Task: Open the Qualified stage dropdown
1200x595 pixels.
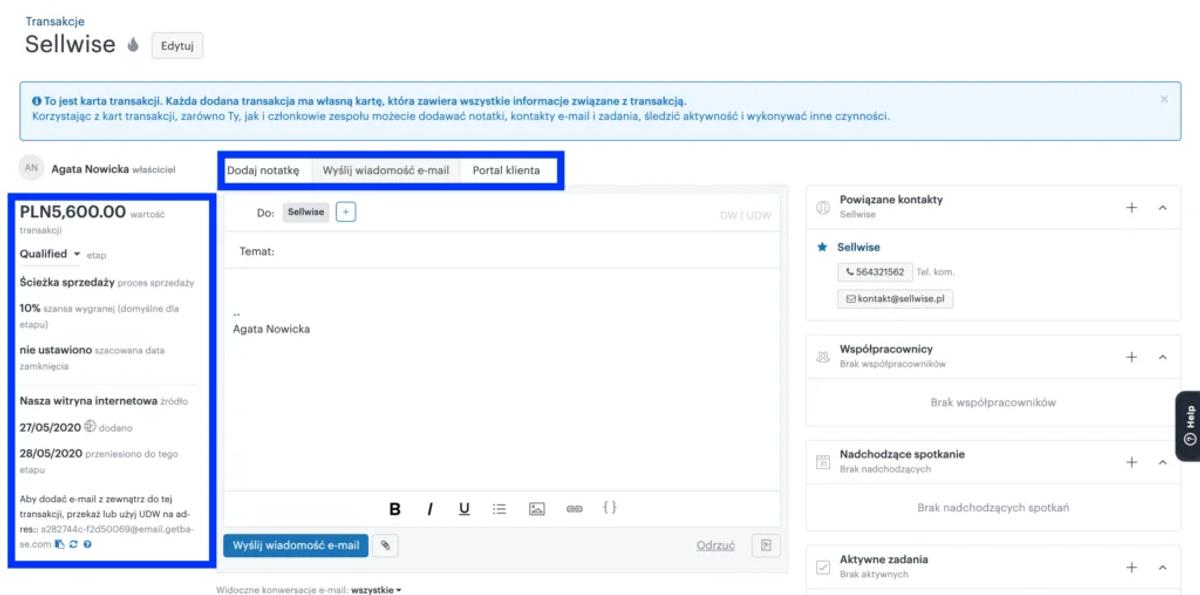Action: coord(50,254)
